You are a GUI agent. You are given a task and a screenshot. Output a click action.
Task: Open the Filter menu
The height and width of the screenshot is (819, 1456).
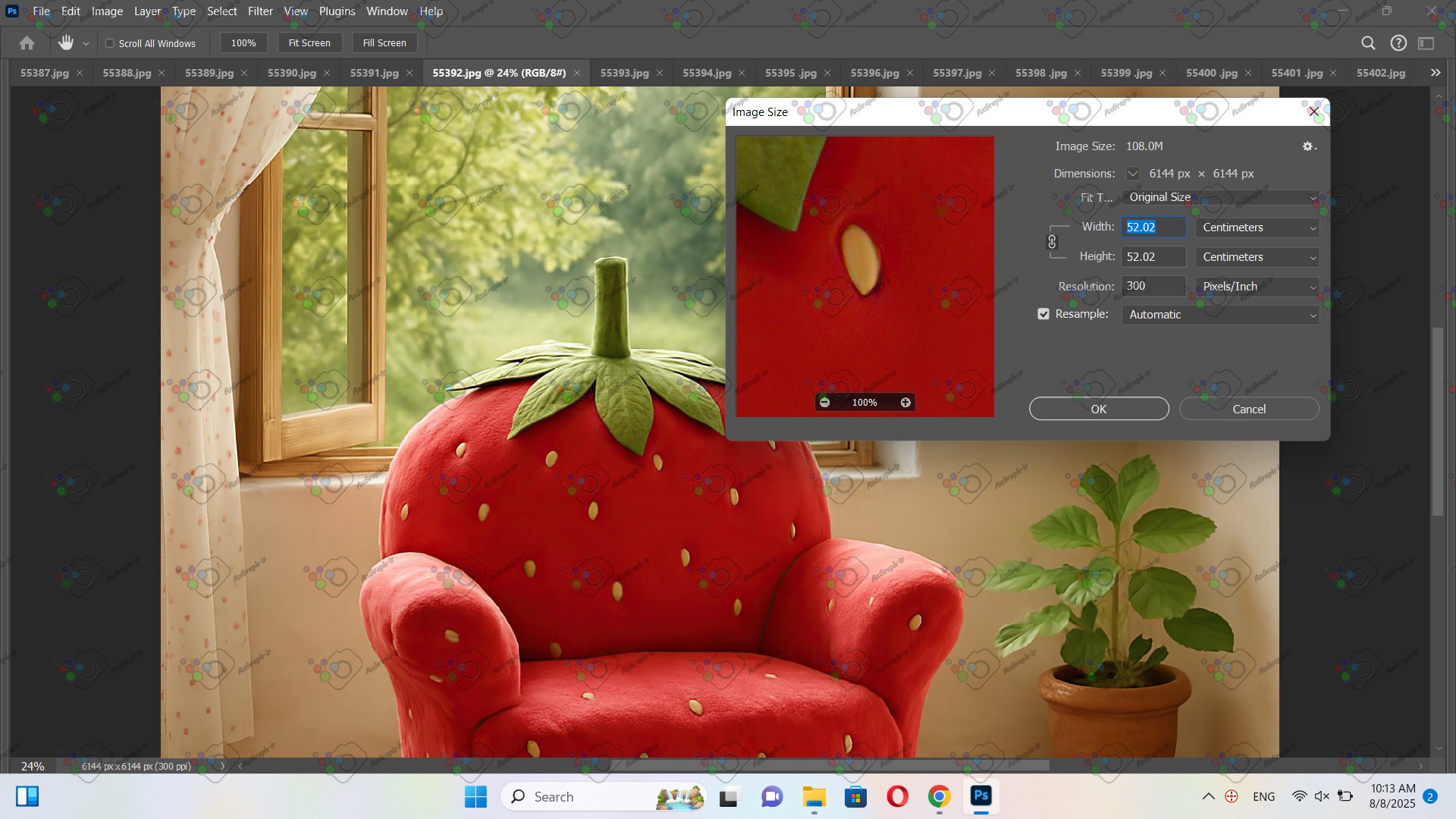(259, 11)
